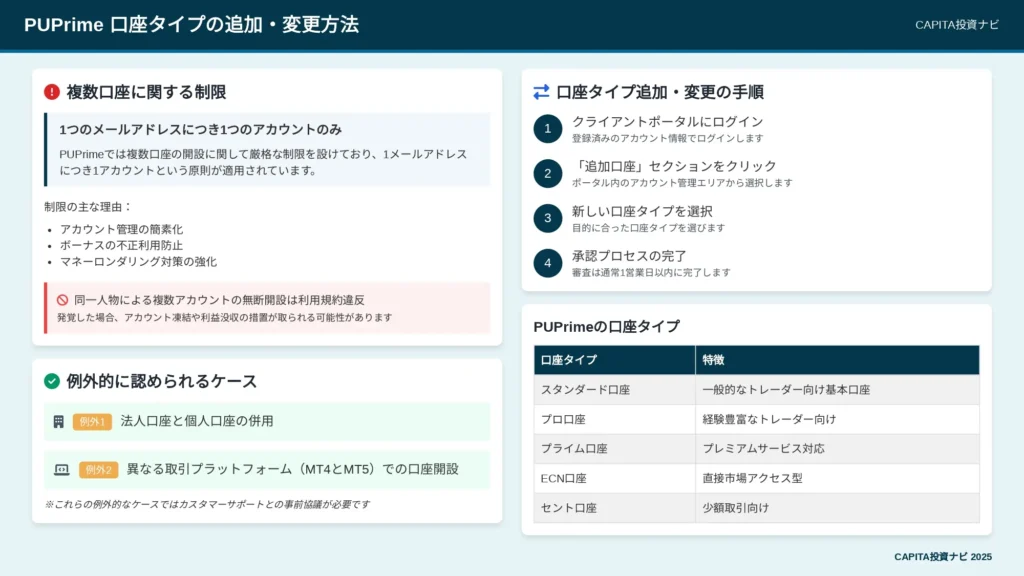Image resolution: width=1024 pixels, height=576 pixels.
Task: Click the table cell スタンダード口座
Action: coord(615,390)
